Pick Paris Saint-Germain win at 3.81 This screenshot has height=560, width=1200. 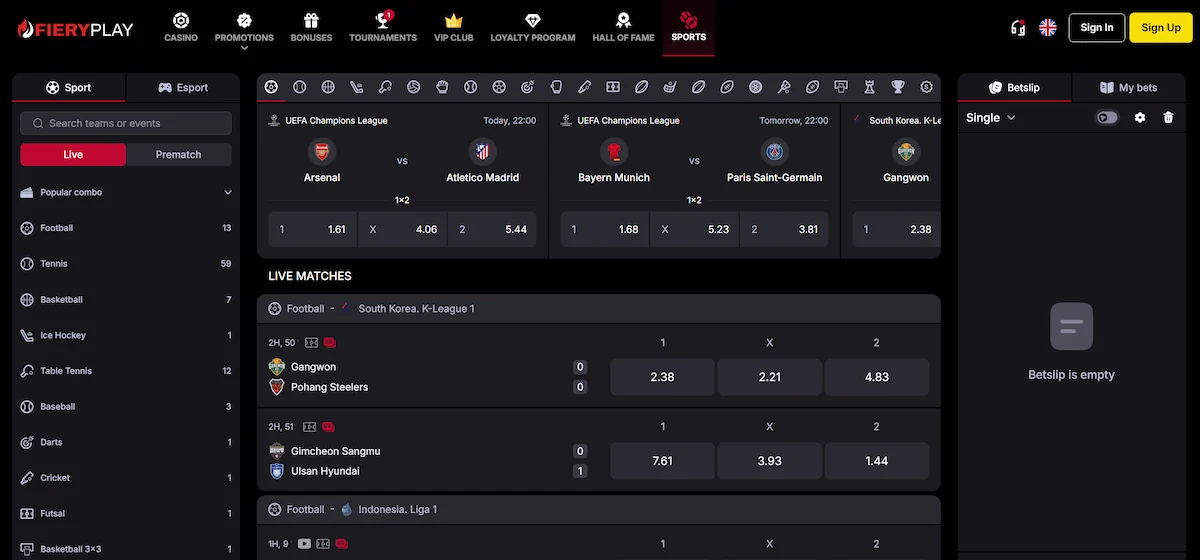(x=784, y=229)
